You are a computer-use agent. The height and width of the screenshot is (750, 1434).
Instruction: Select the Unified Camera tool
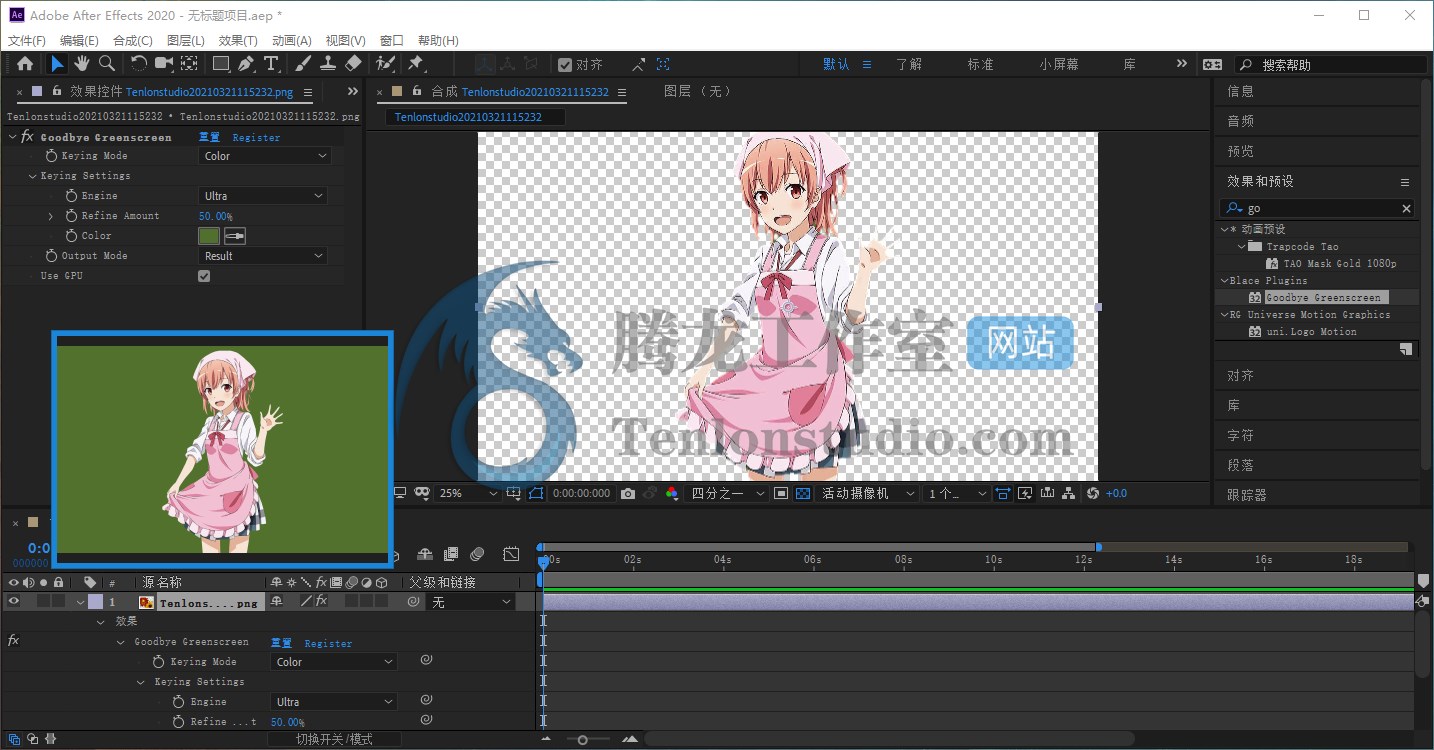point(164,64)
